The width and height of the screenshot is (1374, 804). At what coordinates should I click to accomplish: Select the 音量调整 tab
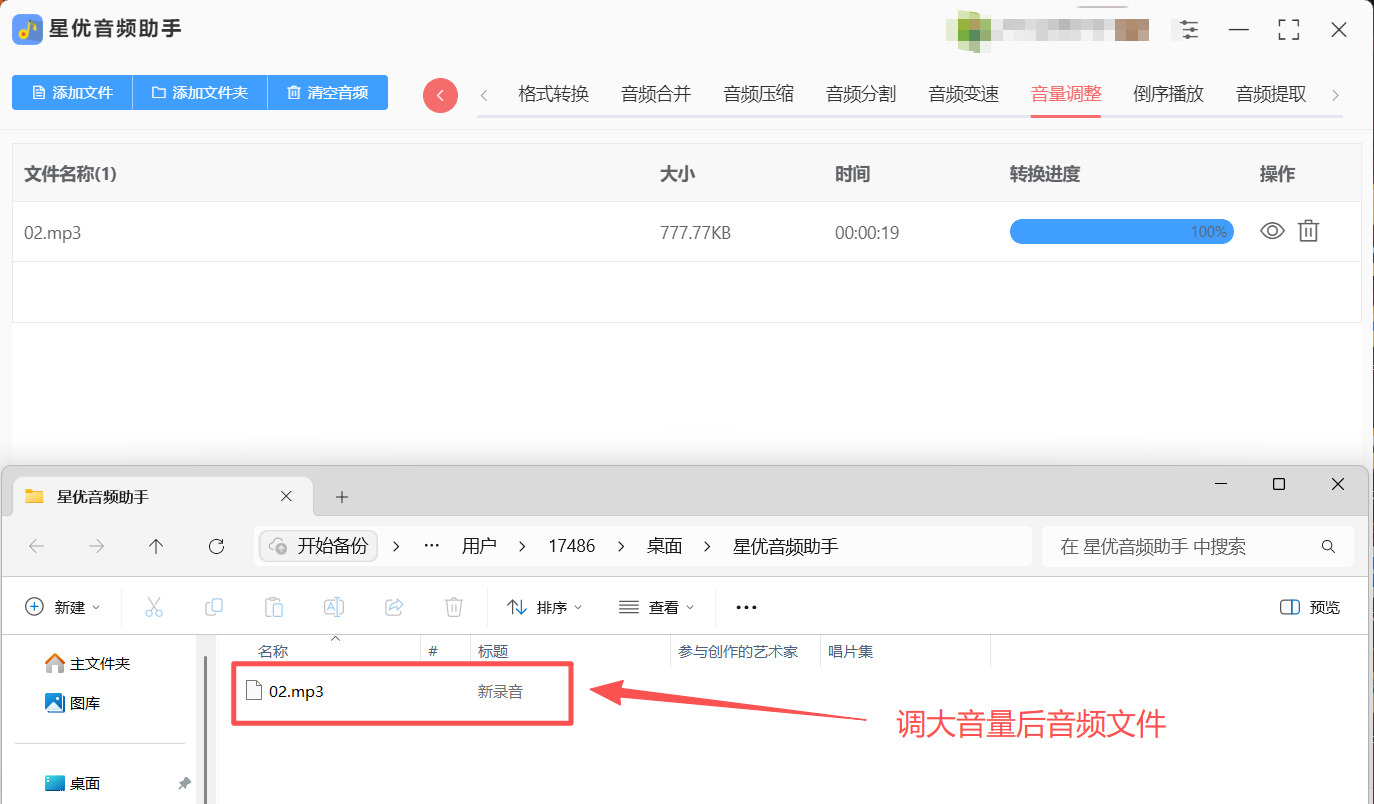point(1066,95)
